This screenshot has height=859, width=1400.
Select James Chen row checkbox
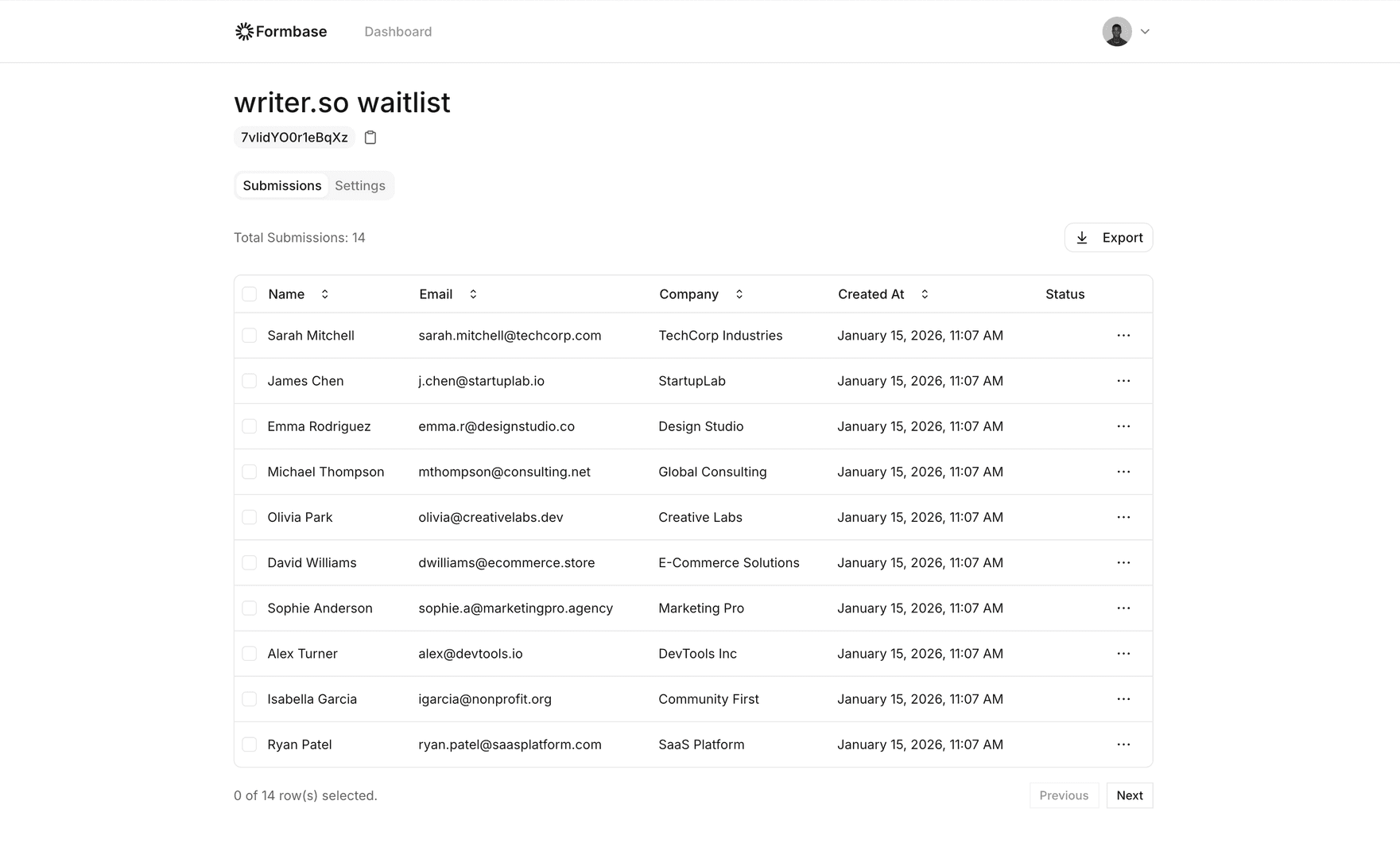coord(250,381)
